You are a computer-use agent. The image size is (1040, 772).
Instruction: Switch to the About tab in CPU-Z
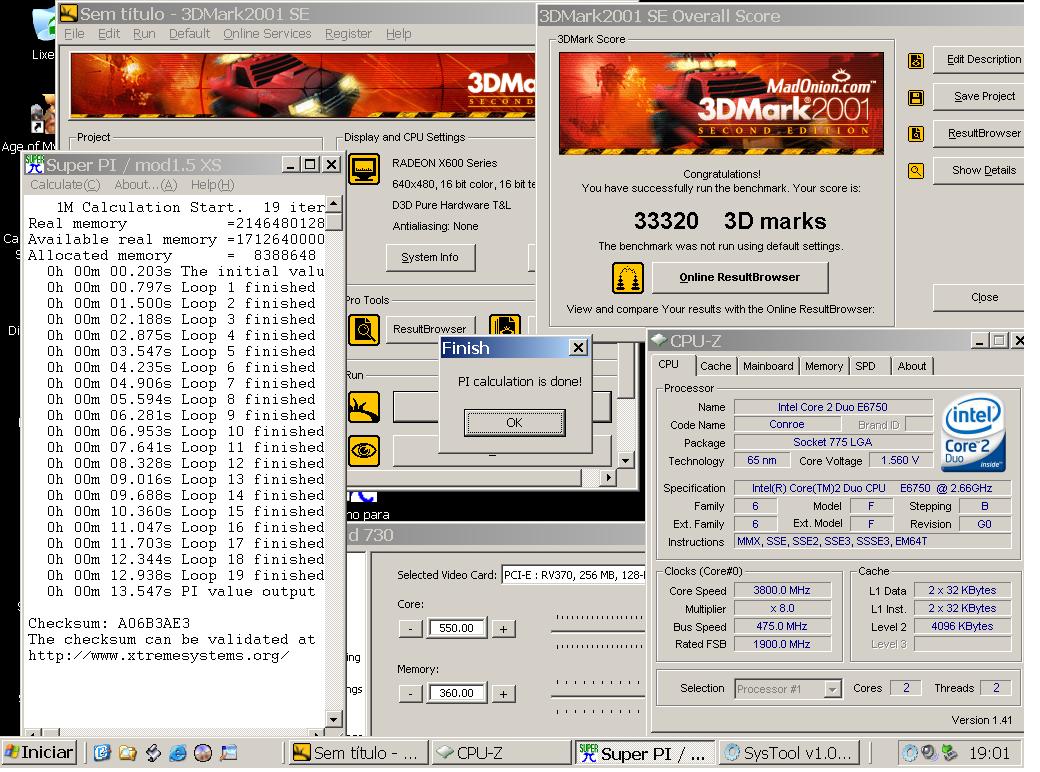(x=911, y=367)
